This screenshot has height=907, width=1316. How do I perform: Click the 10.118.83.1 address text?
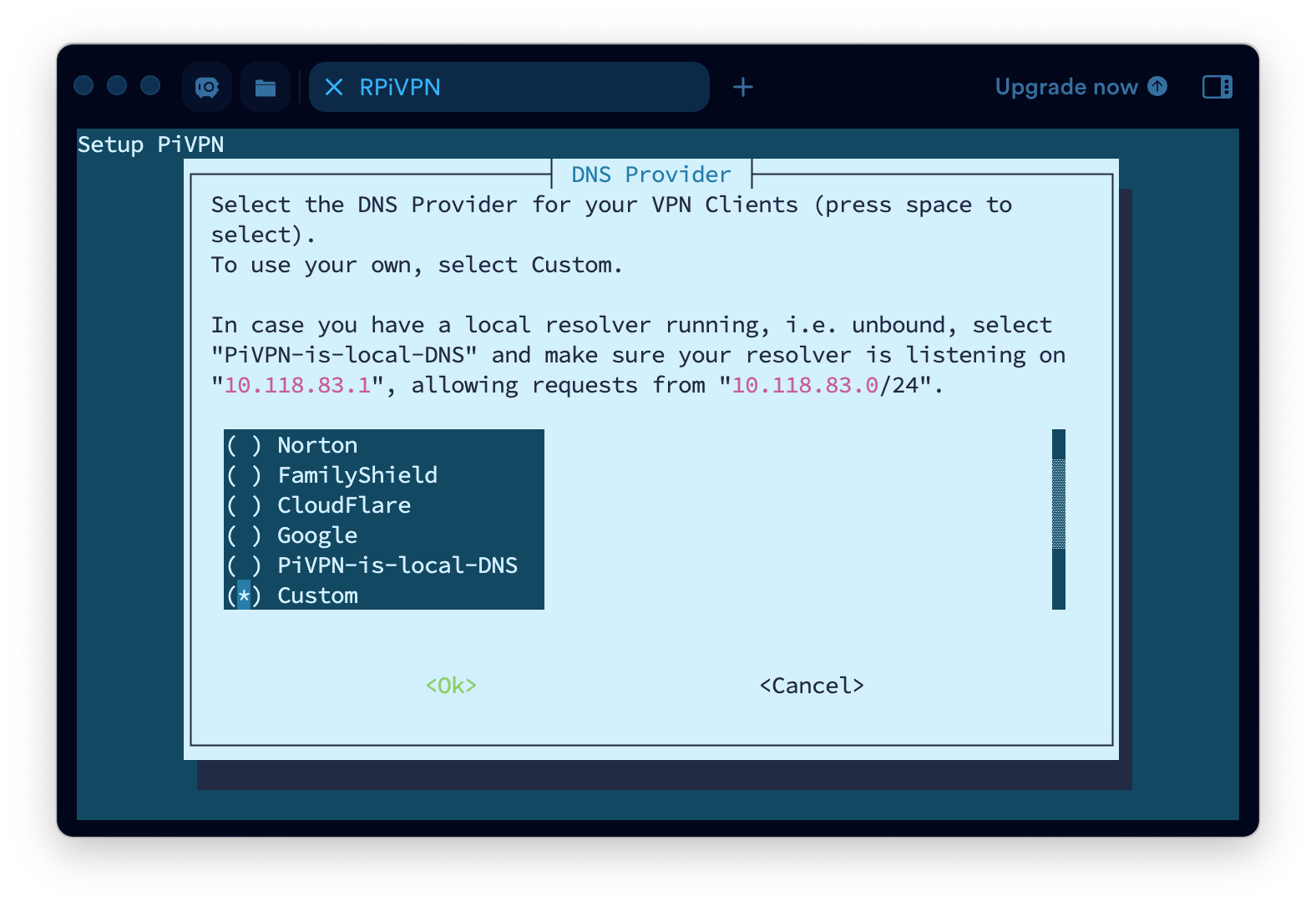coord(297,384)
